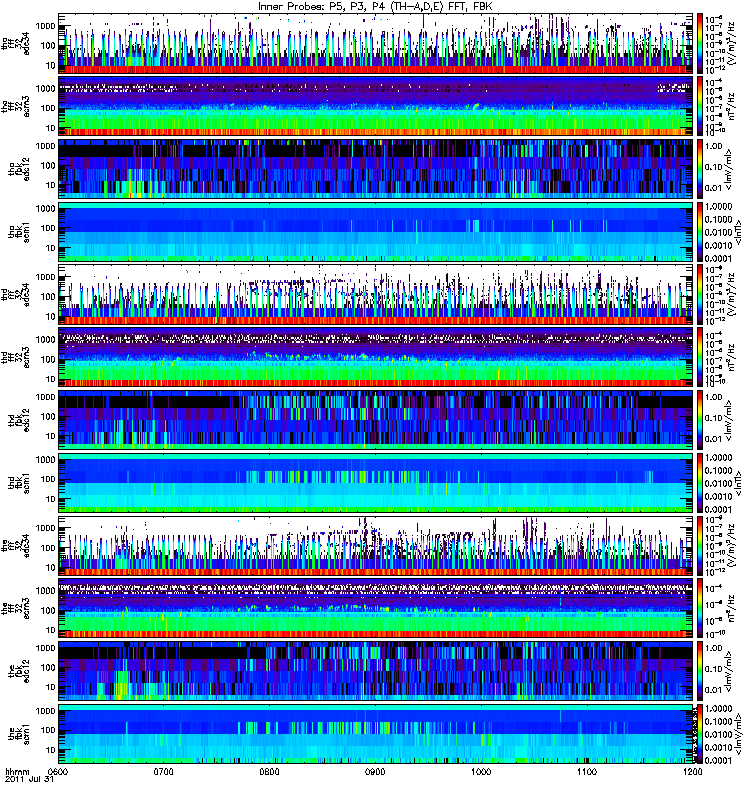Click the (V/m)²/Hz unit label of thd edc34

click(x=731, y=294)
